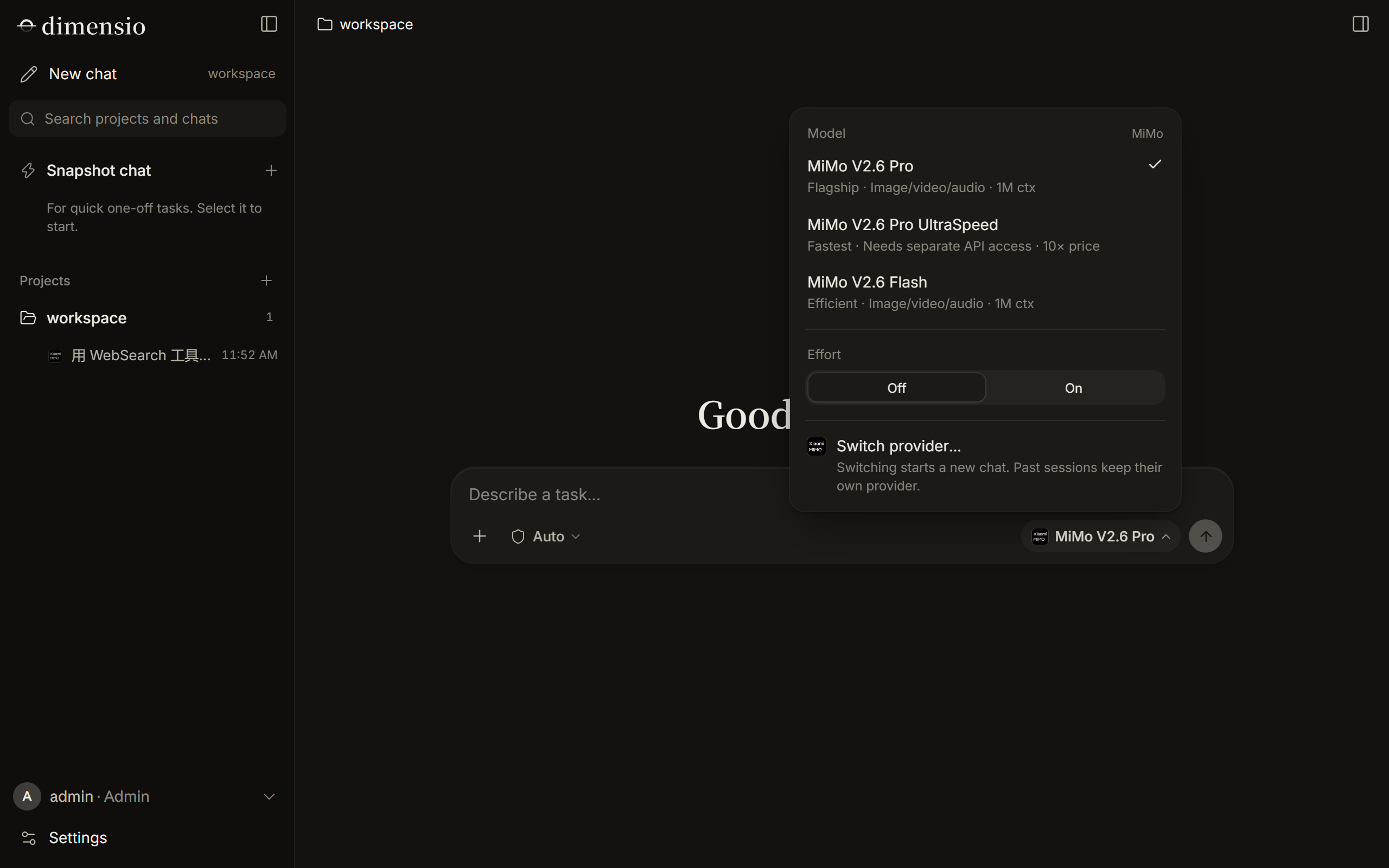Click the workspace folder icon in sidebar

click(x=28, y=317)
